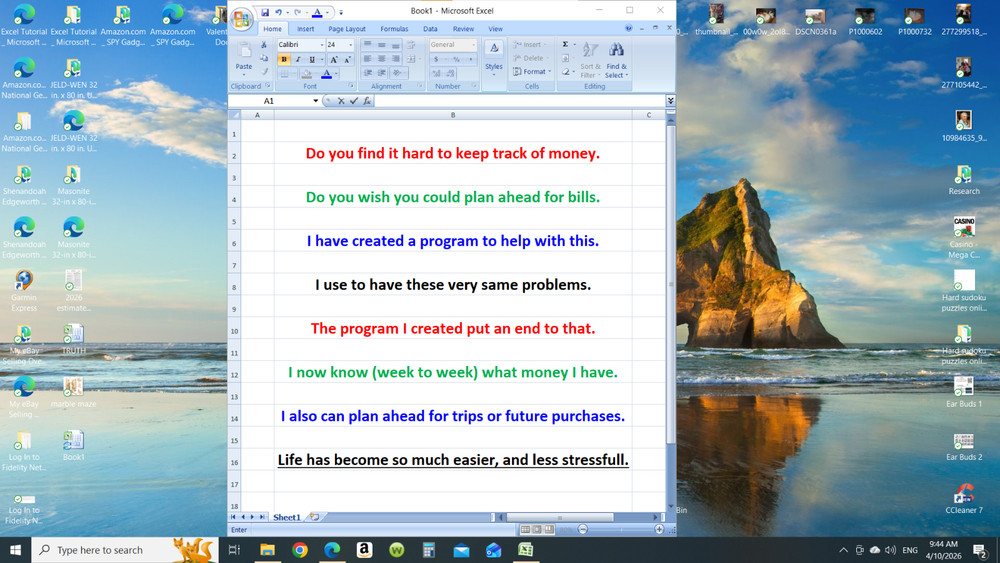
Task: Click the Merge & Center icon
Action: click(411, 59)
